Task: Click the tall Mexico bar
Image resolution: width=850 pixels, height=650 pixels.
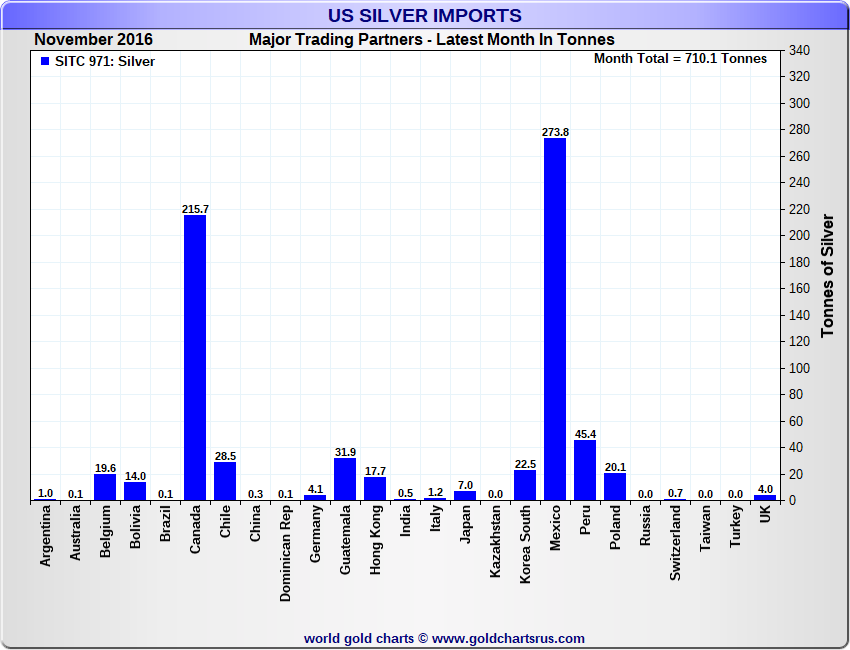Action: point(555,320)
